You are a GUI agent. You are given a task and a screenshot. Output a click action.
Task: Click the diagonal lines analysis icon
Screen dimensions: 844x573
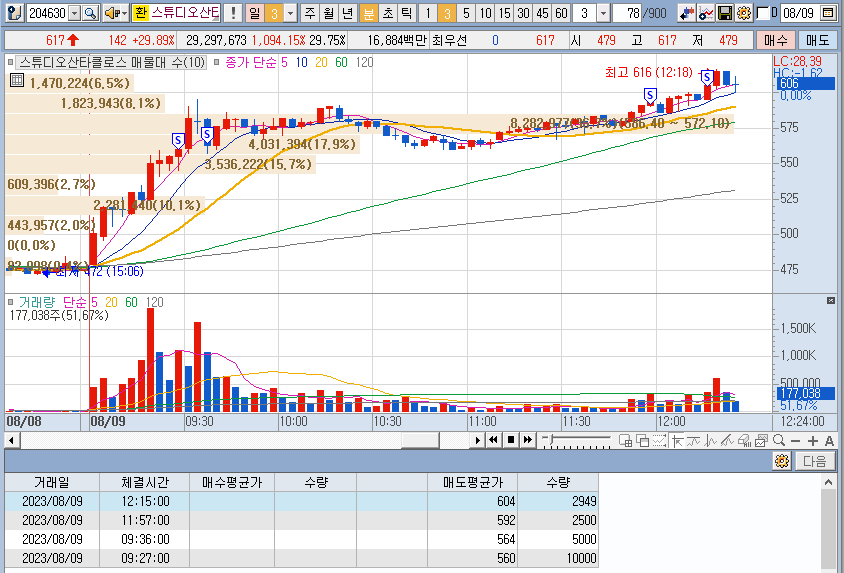point(727,441)
